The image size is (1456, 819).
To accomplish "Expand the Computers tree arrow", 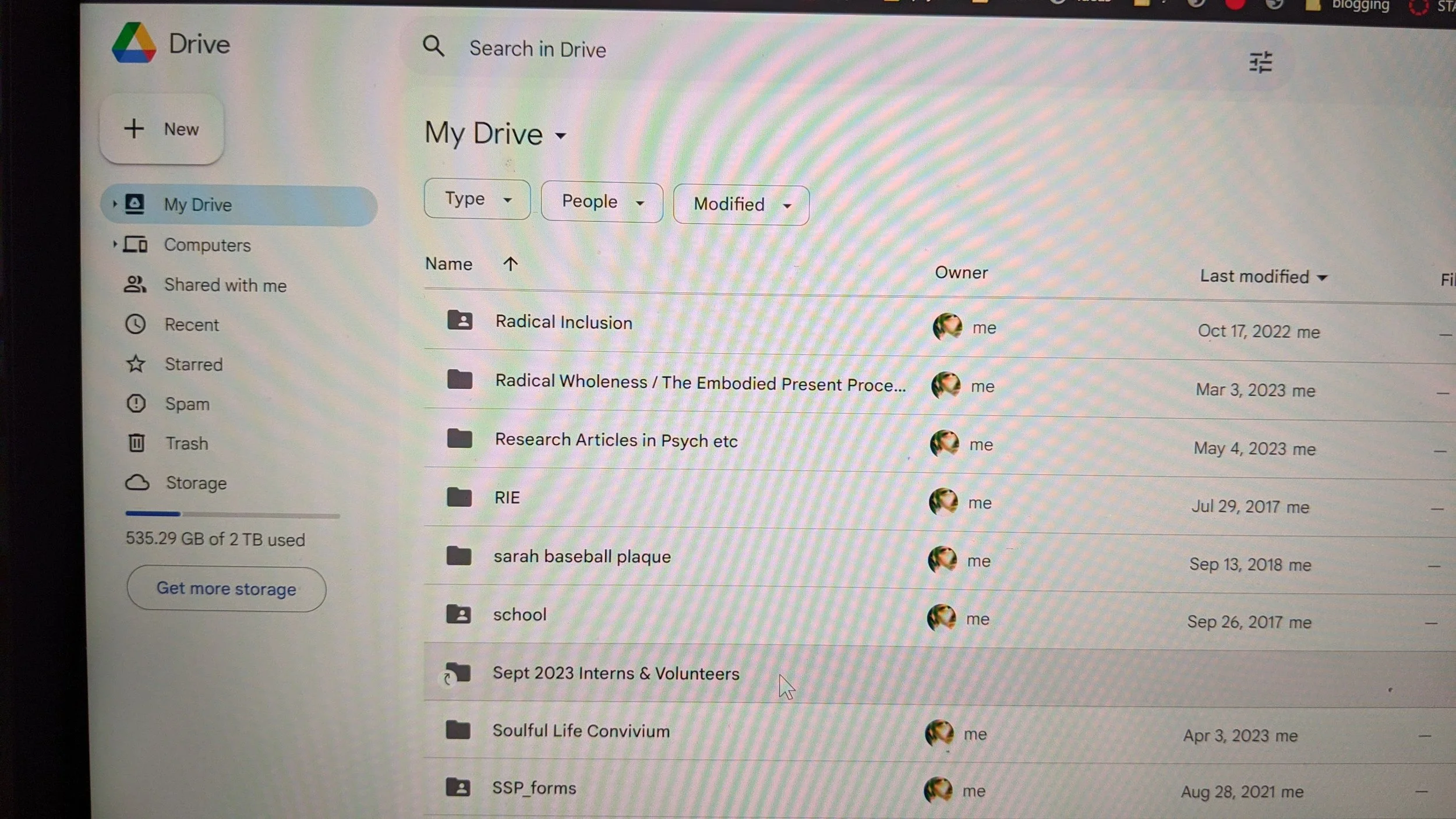I will (x=114, y=244).
